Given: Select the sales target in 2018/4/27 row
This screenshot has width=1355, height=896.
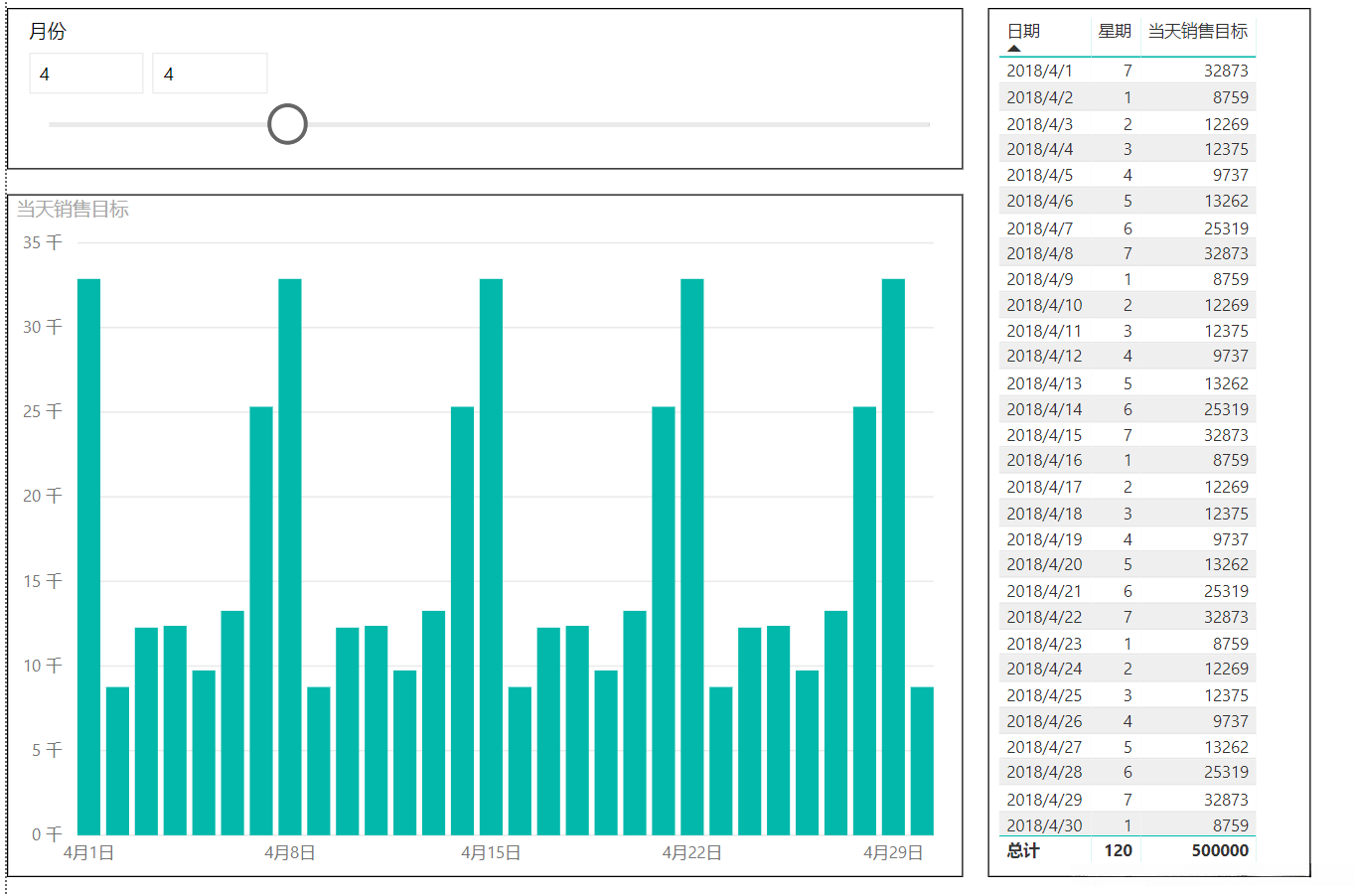Looking at the screenshot, I should (x=1226, y=747).
